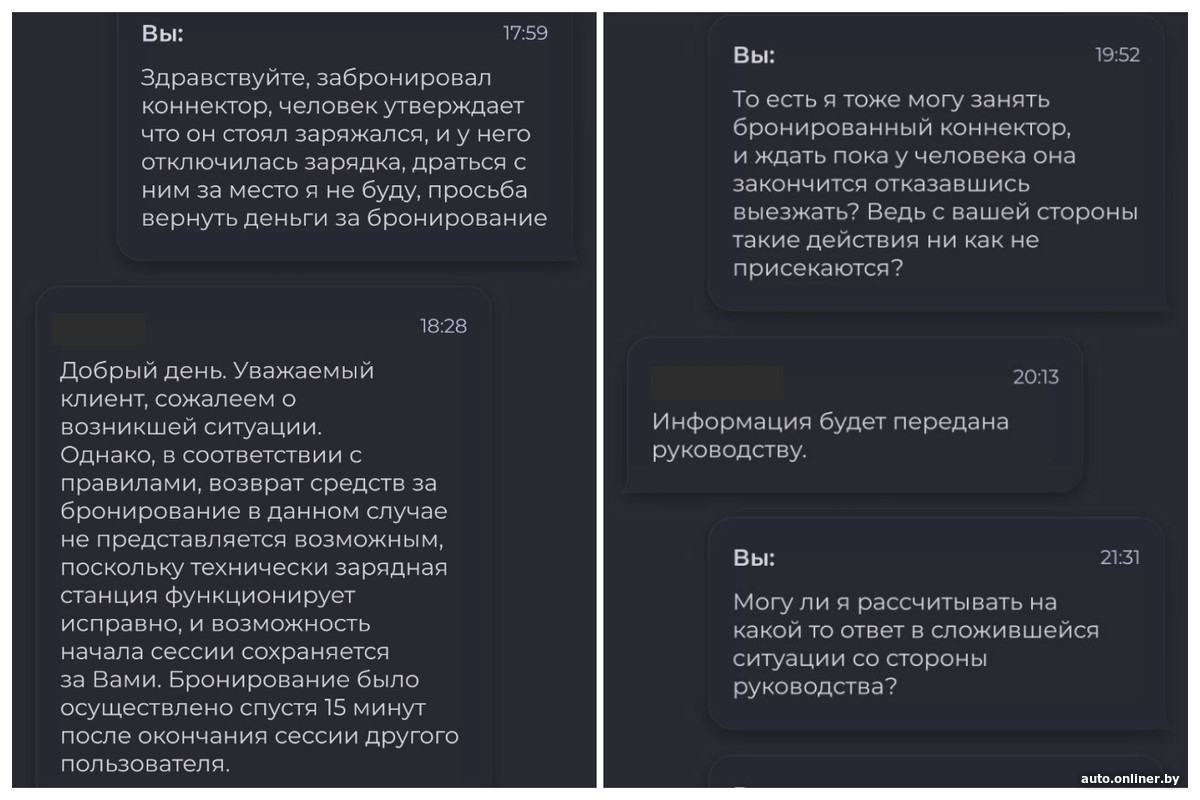Viewport: 1200px width, 800px height.
Task: Click the "Вы:" label on the 19:52 message
Action: pos(754,54)
